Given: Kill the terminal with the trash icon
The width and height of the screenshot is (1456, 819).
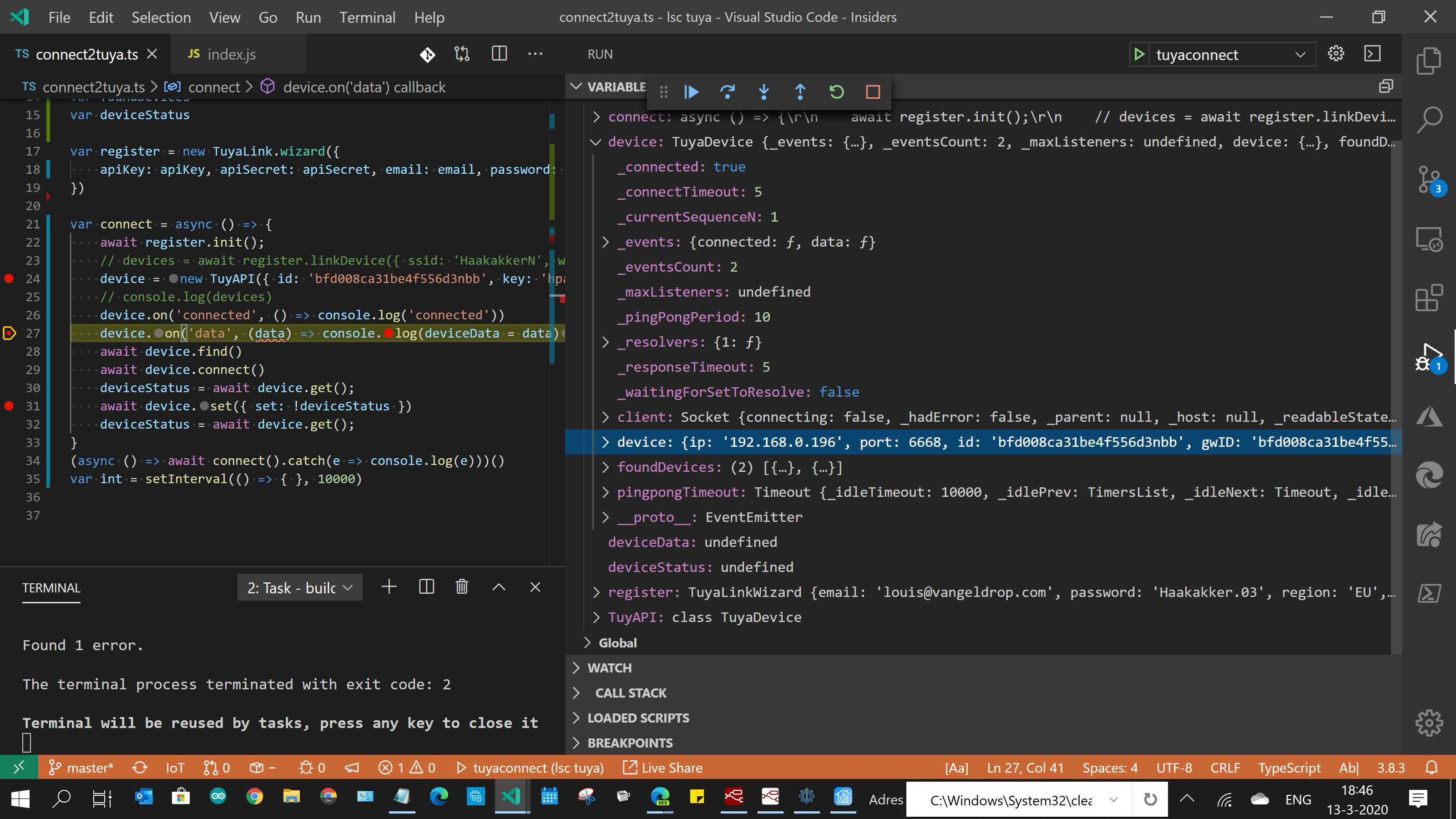Looking at the screenshot, I should (x=462, y=586).
